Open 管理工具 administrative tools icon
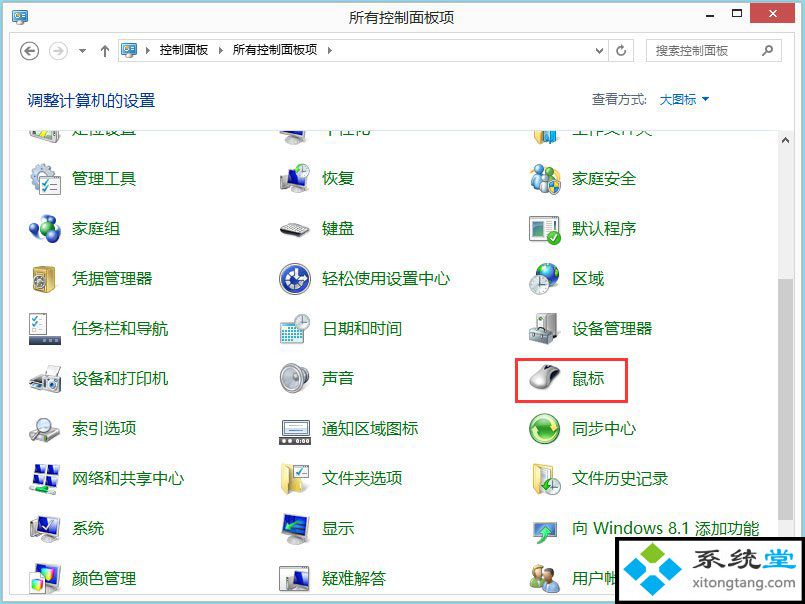 pos(45,179)
